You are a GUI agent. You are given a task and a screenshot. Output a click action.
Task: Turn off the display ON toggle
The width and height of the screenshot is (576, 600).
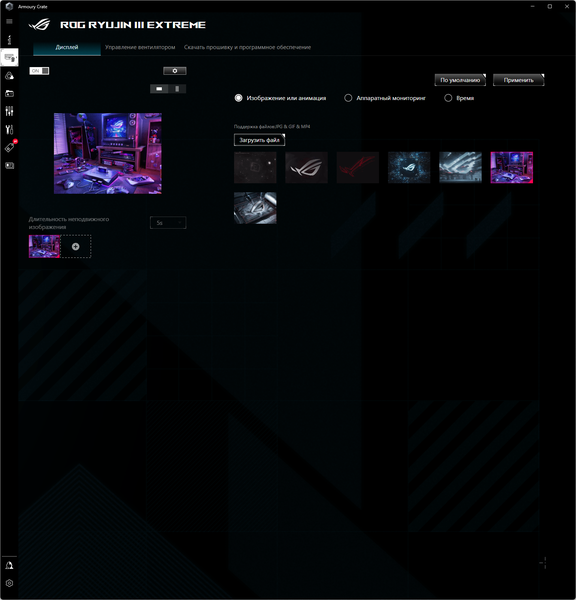point(39,71)
